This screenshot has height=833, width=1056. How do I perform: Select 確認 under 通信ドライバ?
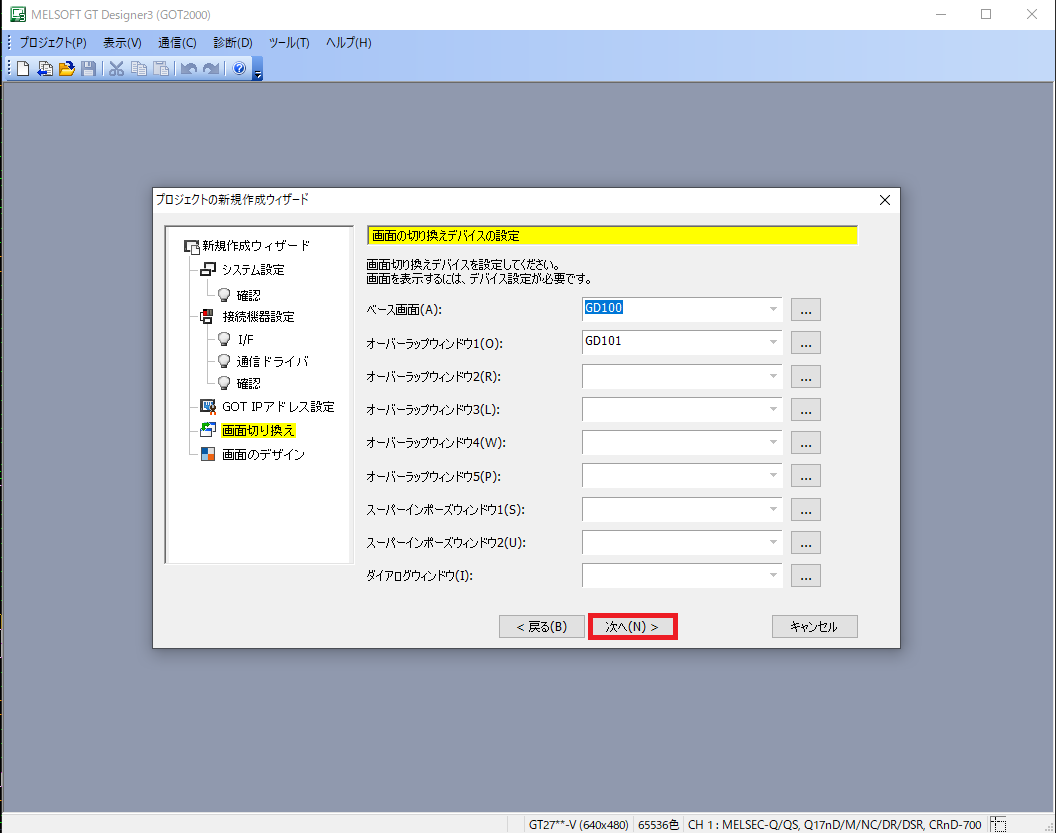click(x=248, y=383)
